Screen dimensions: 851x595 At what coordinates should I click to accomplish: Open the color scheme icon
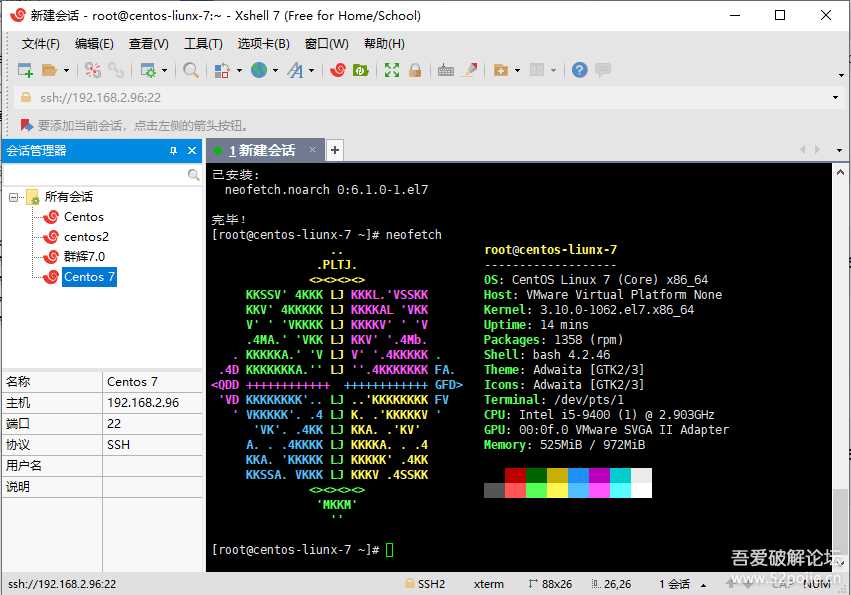coord(222,70)
